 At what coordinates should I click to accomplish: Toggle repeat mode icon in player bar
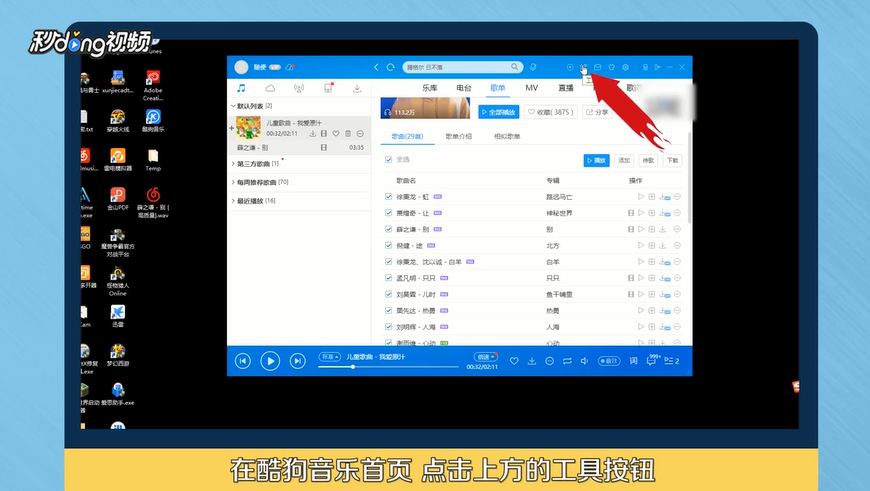pyautogui.click(x=567, y=361)
